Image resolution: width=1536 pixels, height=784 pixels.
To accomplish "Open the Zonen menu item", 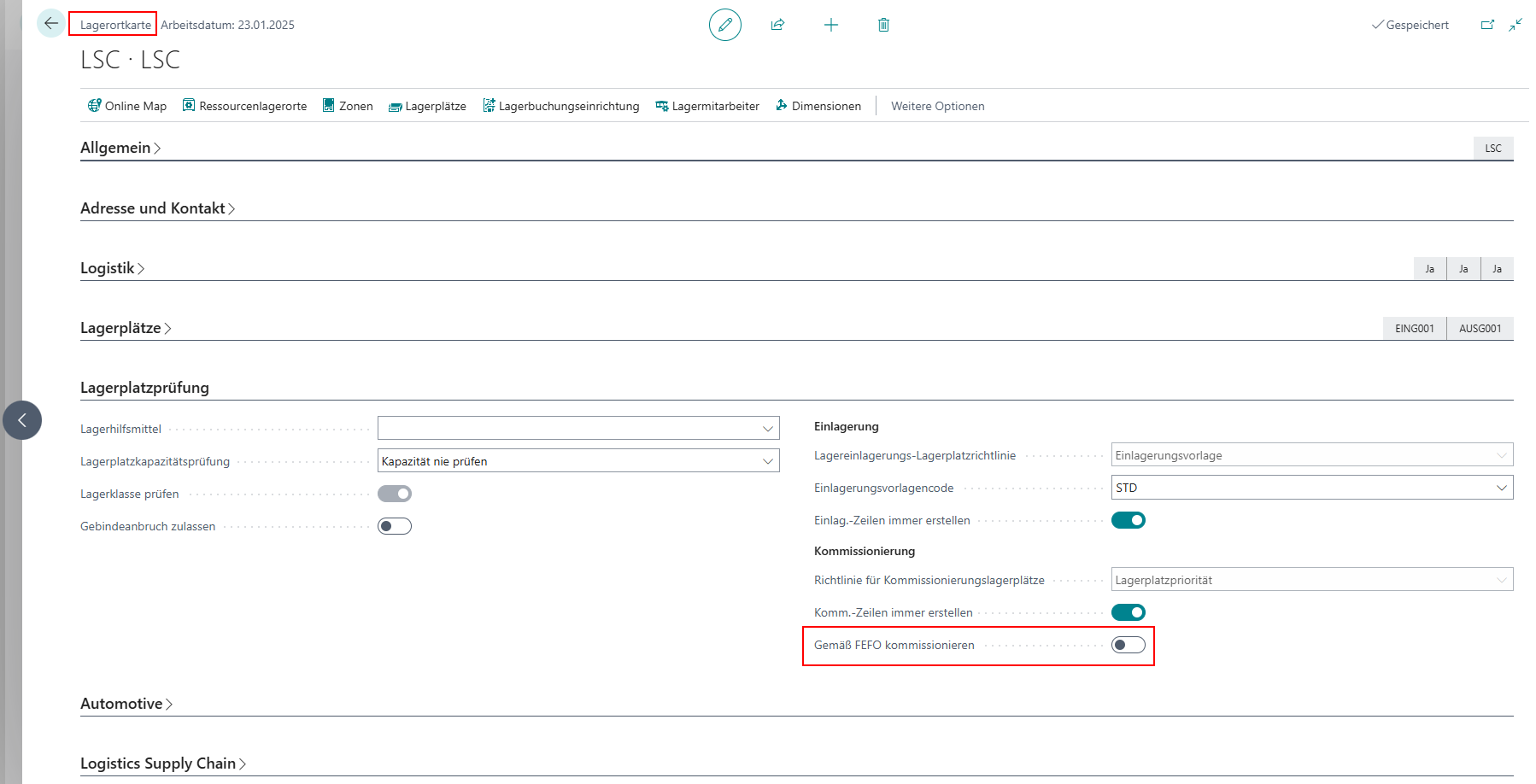I will coord(348,106).
